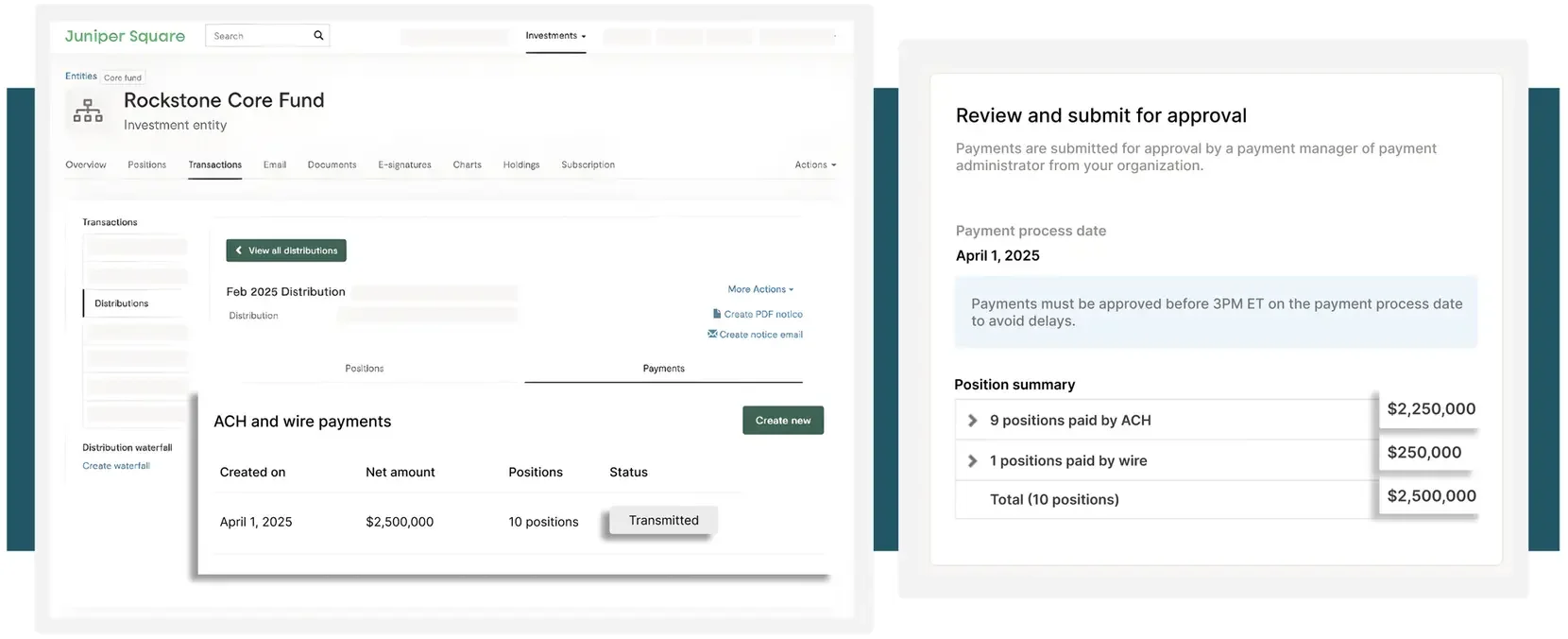Click the Rockstone Core Fund entity icon
Viewport: 1568px width, 639px height.
88,111
